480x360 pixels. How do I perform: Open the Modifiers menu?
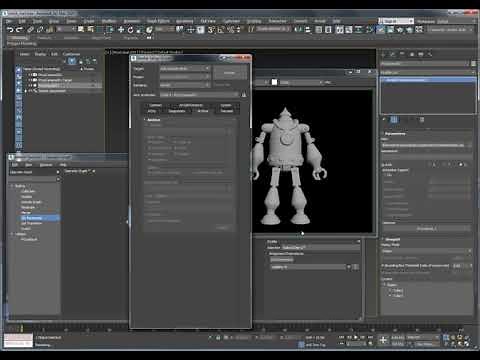[109, 21]
